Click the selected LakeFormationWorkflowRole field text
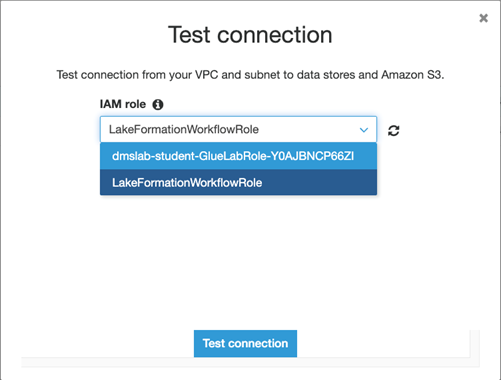The image size is (501, 380). click(x=184, y=129)
